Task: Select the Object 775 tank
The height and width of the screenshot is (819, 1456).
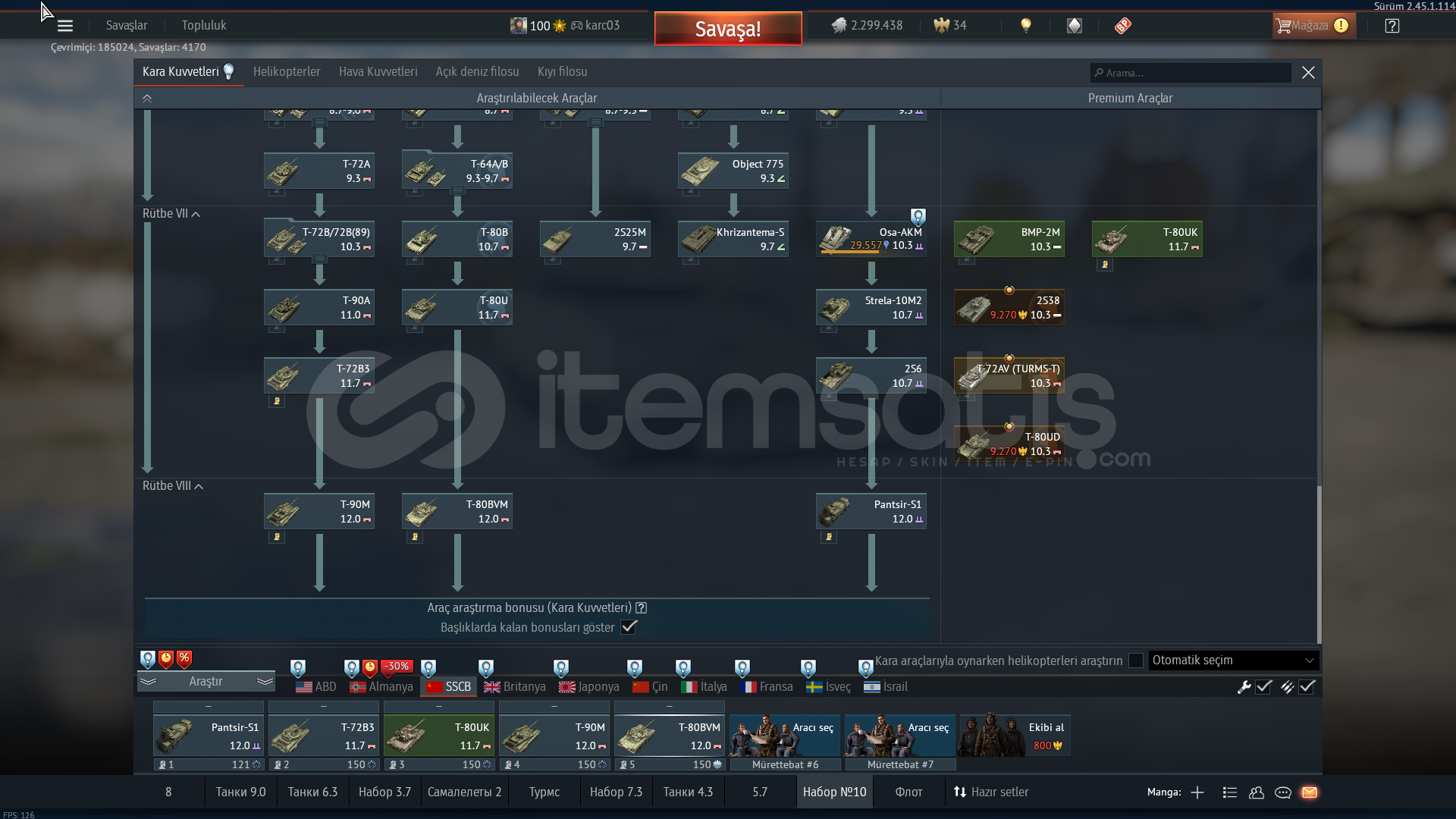Action: coord(733,171)
